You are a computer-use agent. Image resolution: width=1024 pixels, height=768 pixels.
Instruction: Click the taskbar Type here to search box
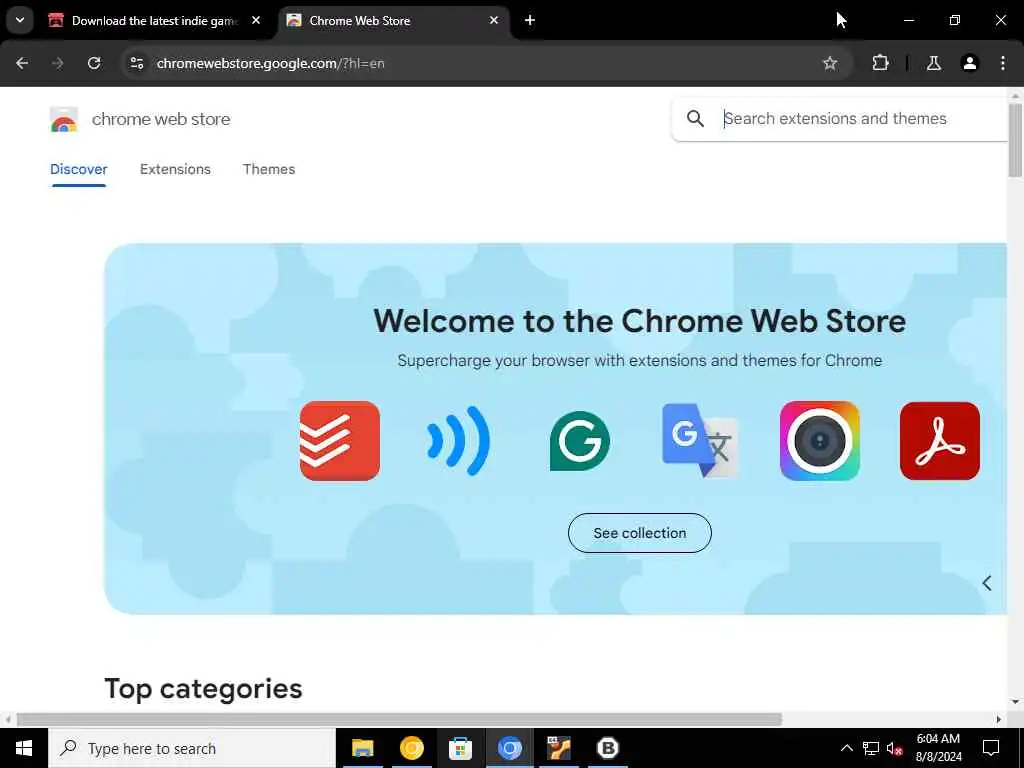[192, 748]
